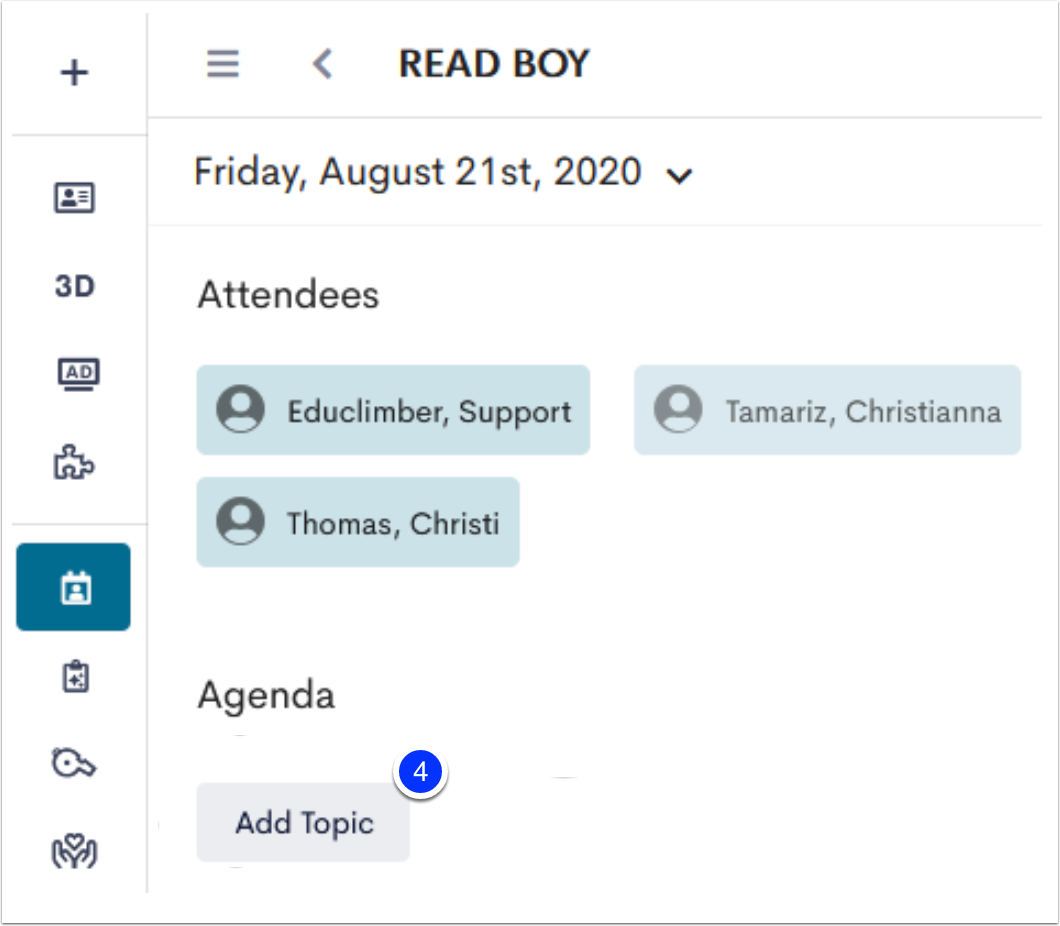Image resolution: width=1060 pixels, height=926 pixels.
Task: Open the clipboard sparkle icon
Action: (x=76, y=676)
